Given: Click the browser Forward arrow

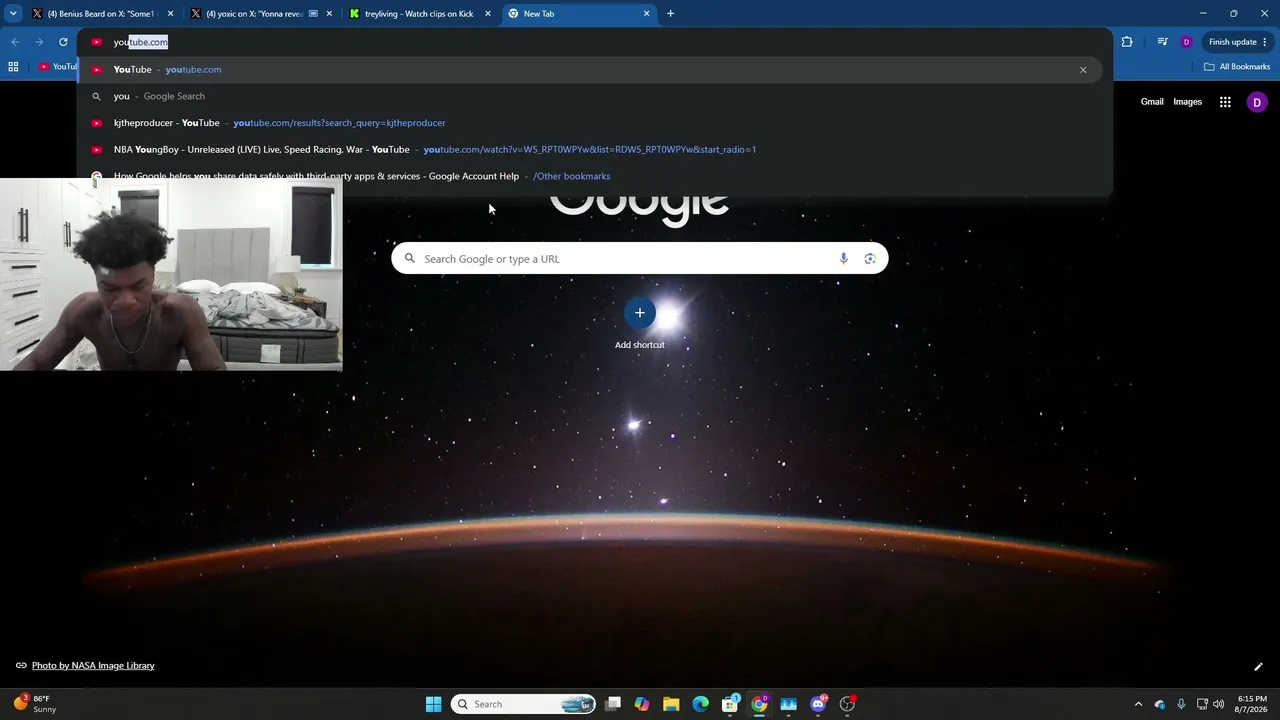Looking at the screenshot, I should pyautogui.click(x=39, y=42).
